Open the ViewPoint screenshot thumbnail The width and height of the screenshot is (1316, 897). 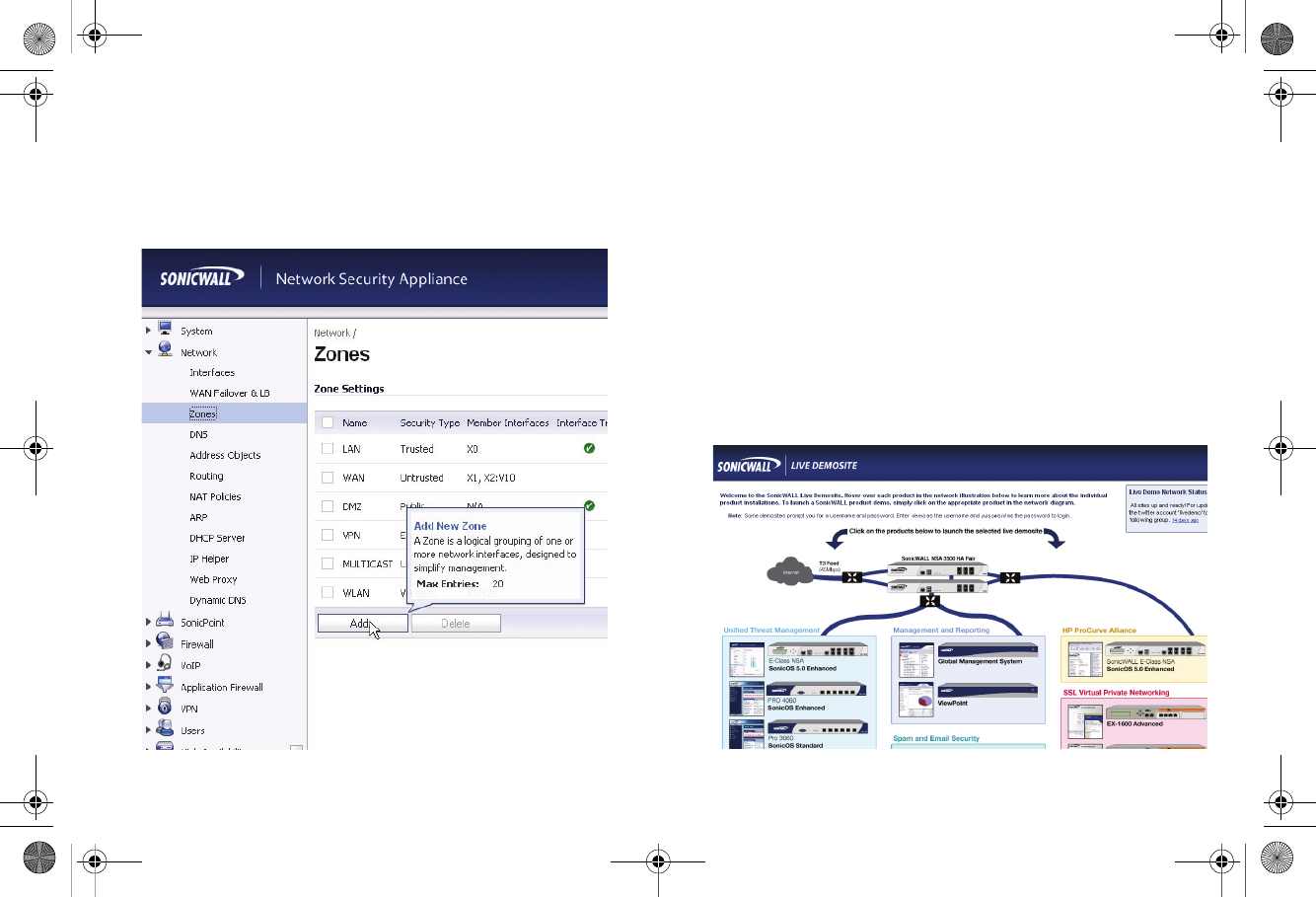[x=915, y=698]
